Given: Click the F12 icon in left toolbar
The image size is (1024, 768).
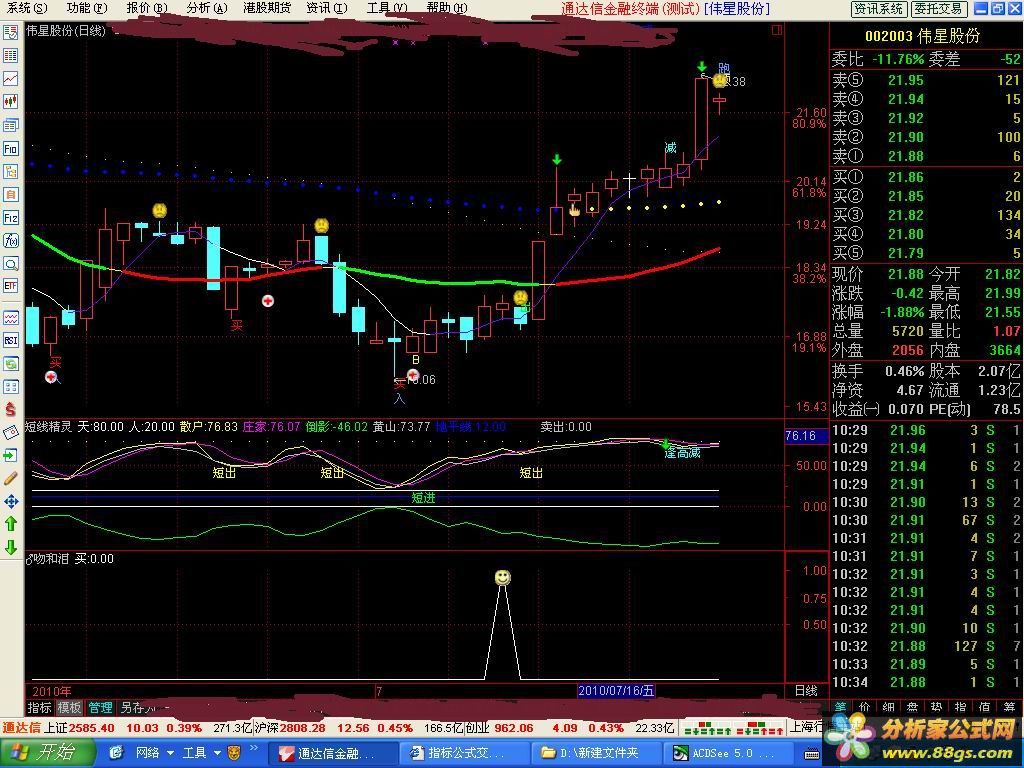Looking at the screenshot, I should pyautogui.click(x=10, y=217).
